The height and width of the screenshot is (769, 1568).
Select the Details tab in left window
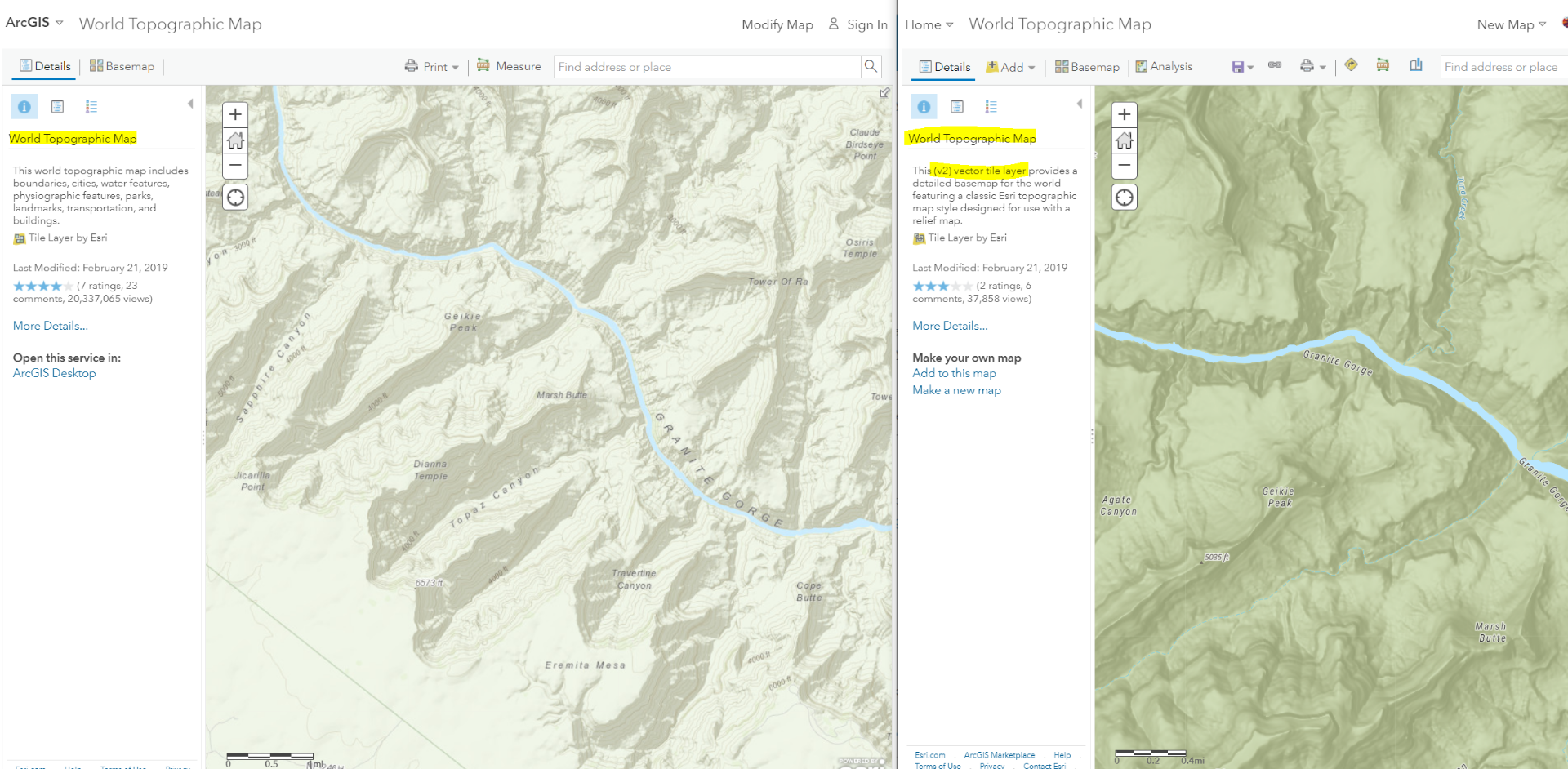click(45, 66)
